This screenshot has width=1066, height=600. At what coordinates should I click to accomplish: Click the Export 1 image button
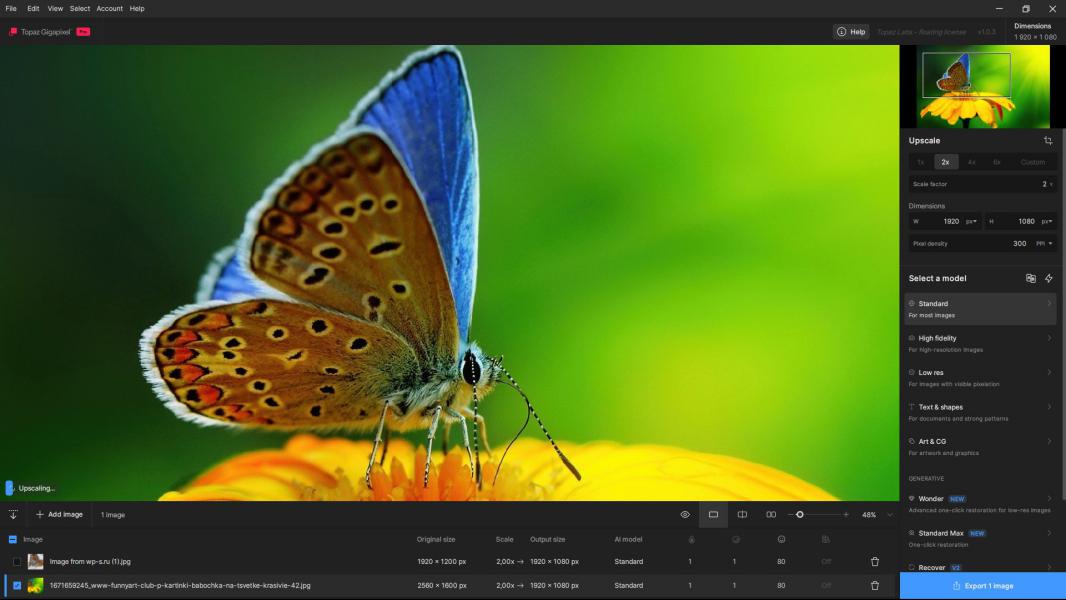point(983,586)
